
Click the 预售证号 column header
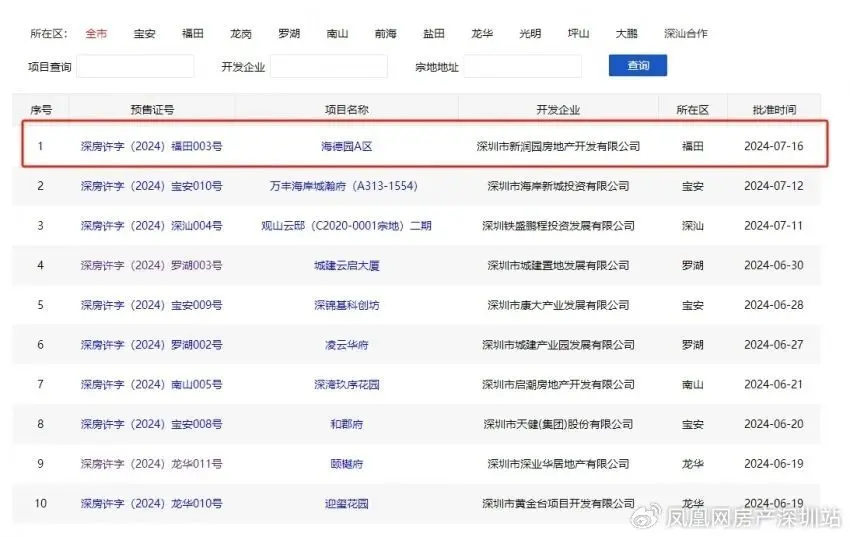(x=152, y=110)
